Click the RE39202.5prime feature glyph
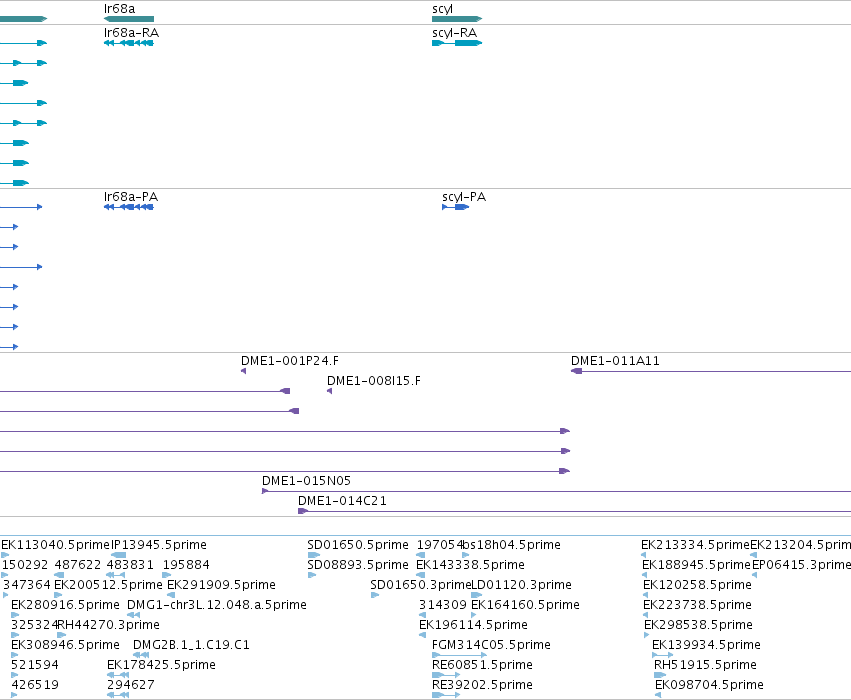851x700 pixels. (446, 696)
